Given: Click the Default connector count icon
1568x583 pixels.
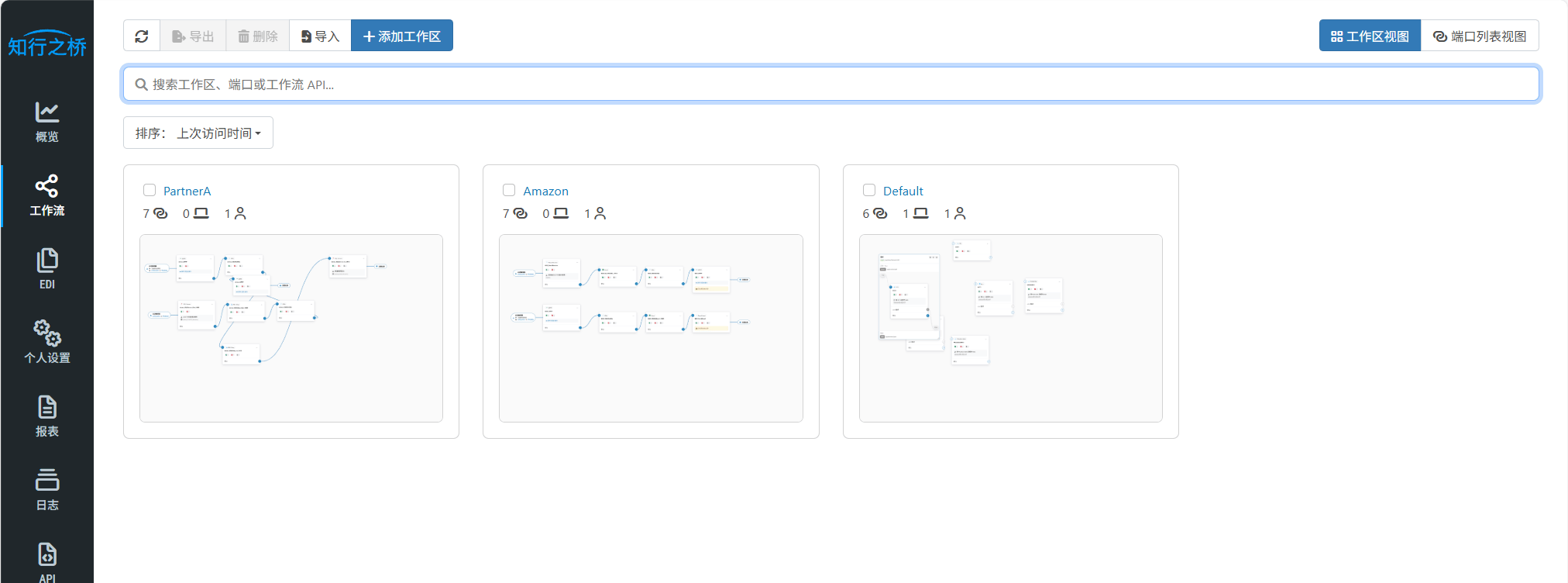Looking at the screenshot, I should (x=880, y=213).
